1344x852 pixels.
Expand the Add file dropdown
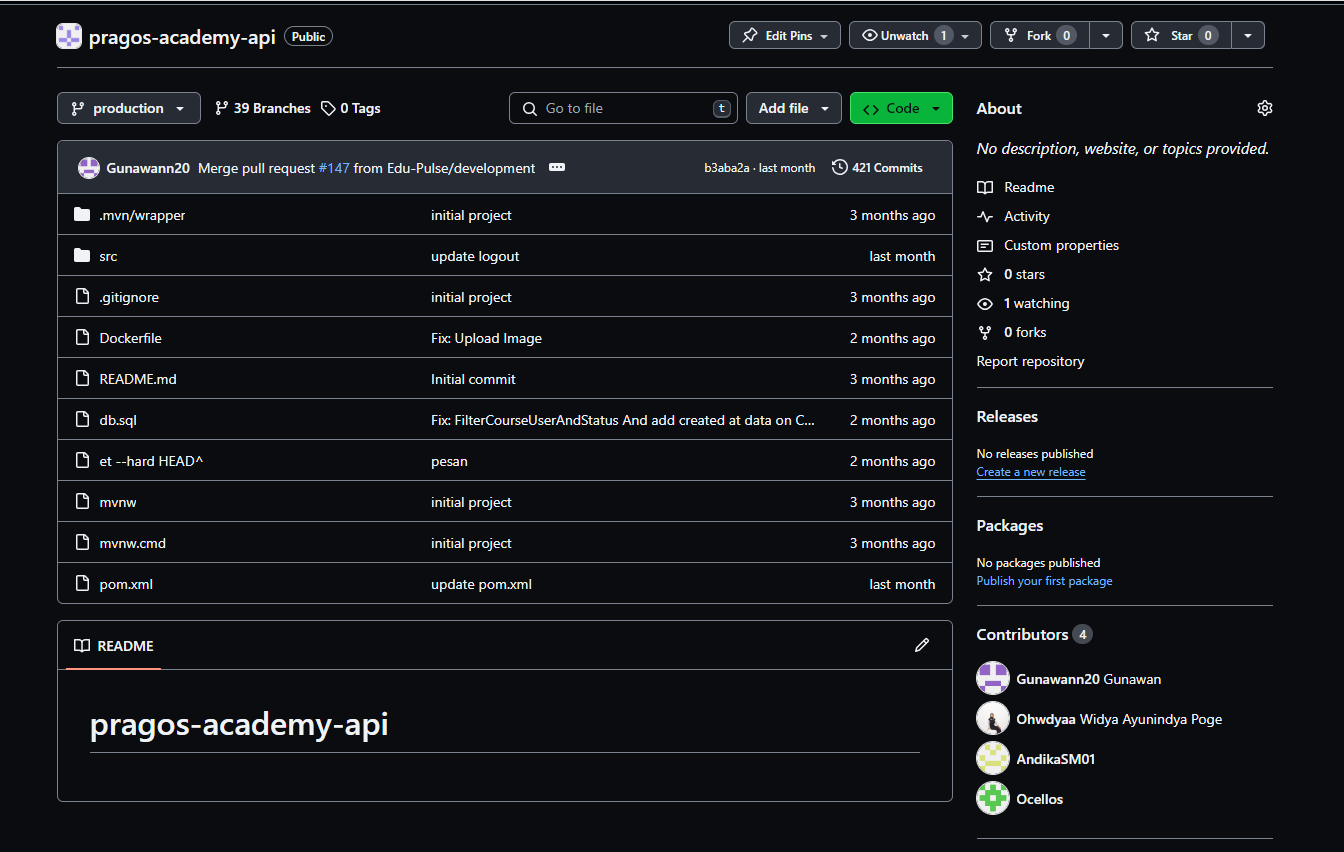click(793, 108)
